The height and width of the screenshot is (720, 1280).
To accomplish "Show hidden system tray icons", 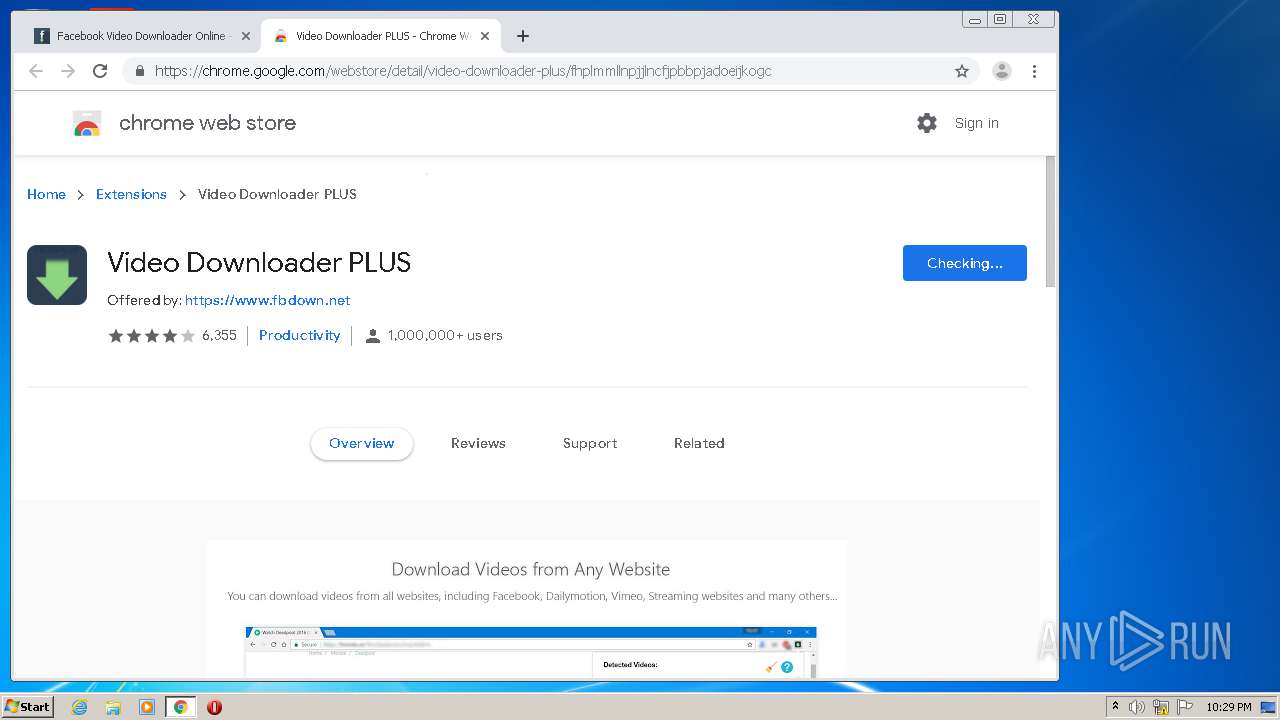I will pyautogui.click(x=1115, y=707).
